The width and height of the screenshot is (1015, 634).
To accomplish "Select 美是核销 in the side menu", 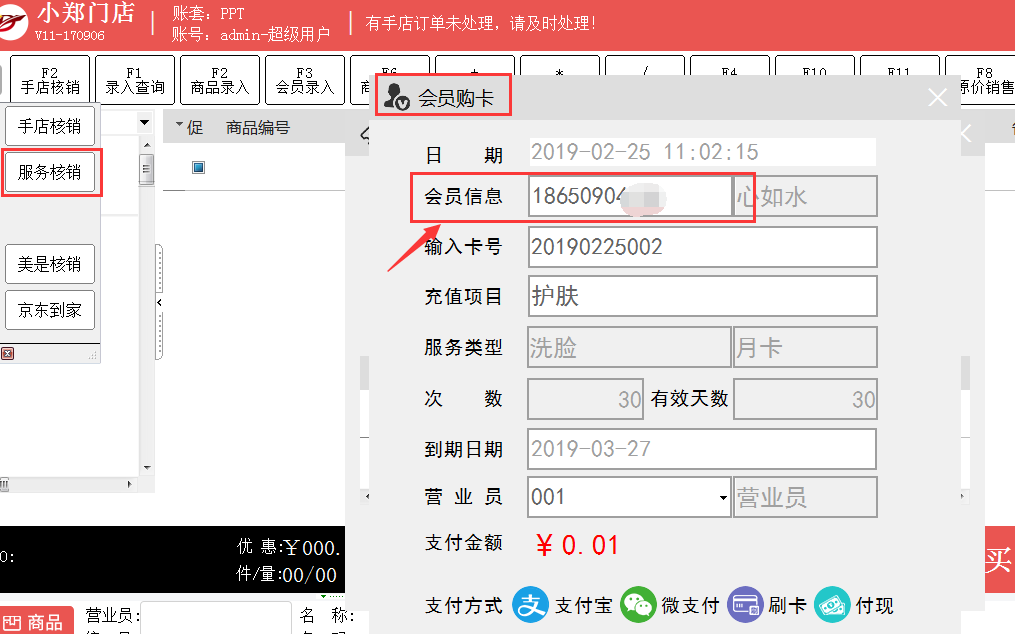I will 50,264.
